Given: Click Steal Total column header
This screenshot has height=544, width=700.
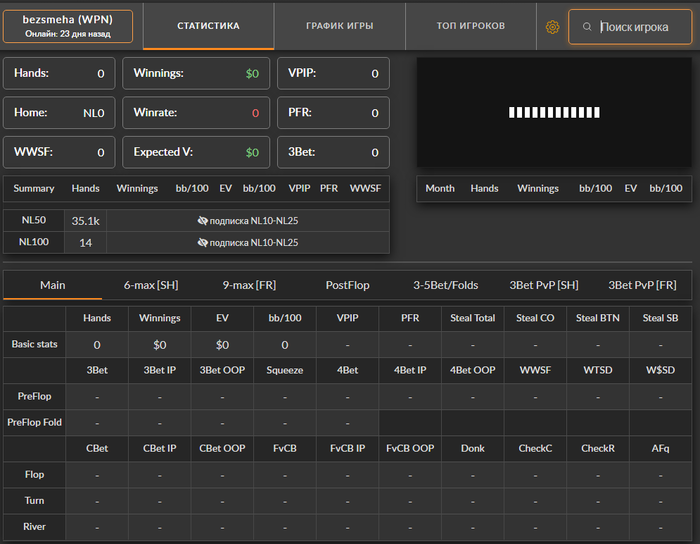Looking at the screenshot, I should (472, 318).
